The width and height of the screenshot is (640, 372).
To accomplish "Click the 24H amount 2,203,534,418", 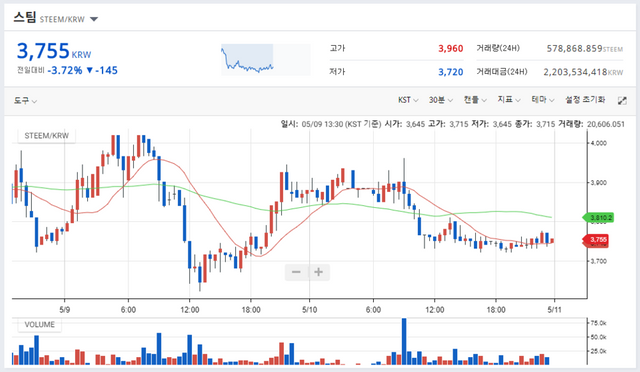I will coord(575,72).
